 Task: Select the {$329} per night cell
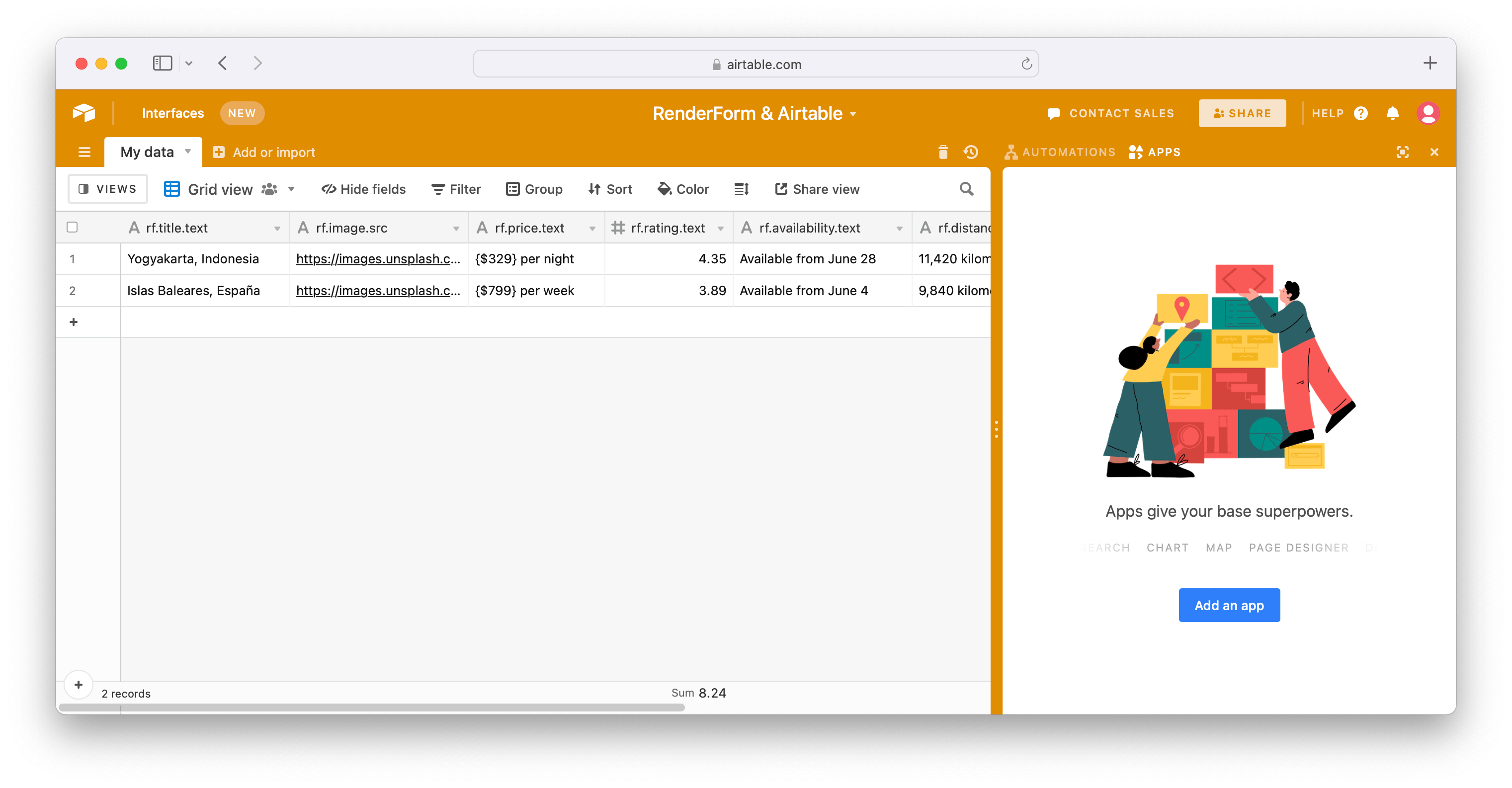click(x=536, y=259)
